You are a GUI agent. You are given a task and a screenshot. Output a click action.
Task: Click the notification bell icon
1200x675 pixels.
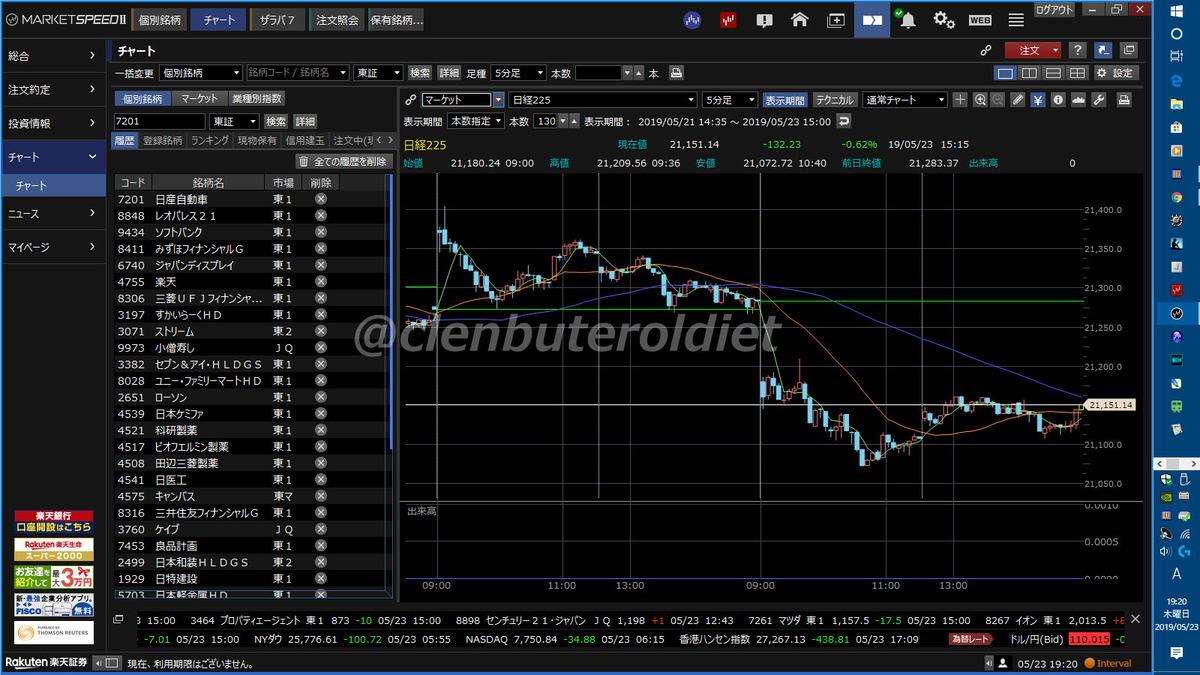point(908,19)
